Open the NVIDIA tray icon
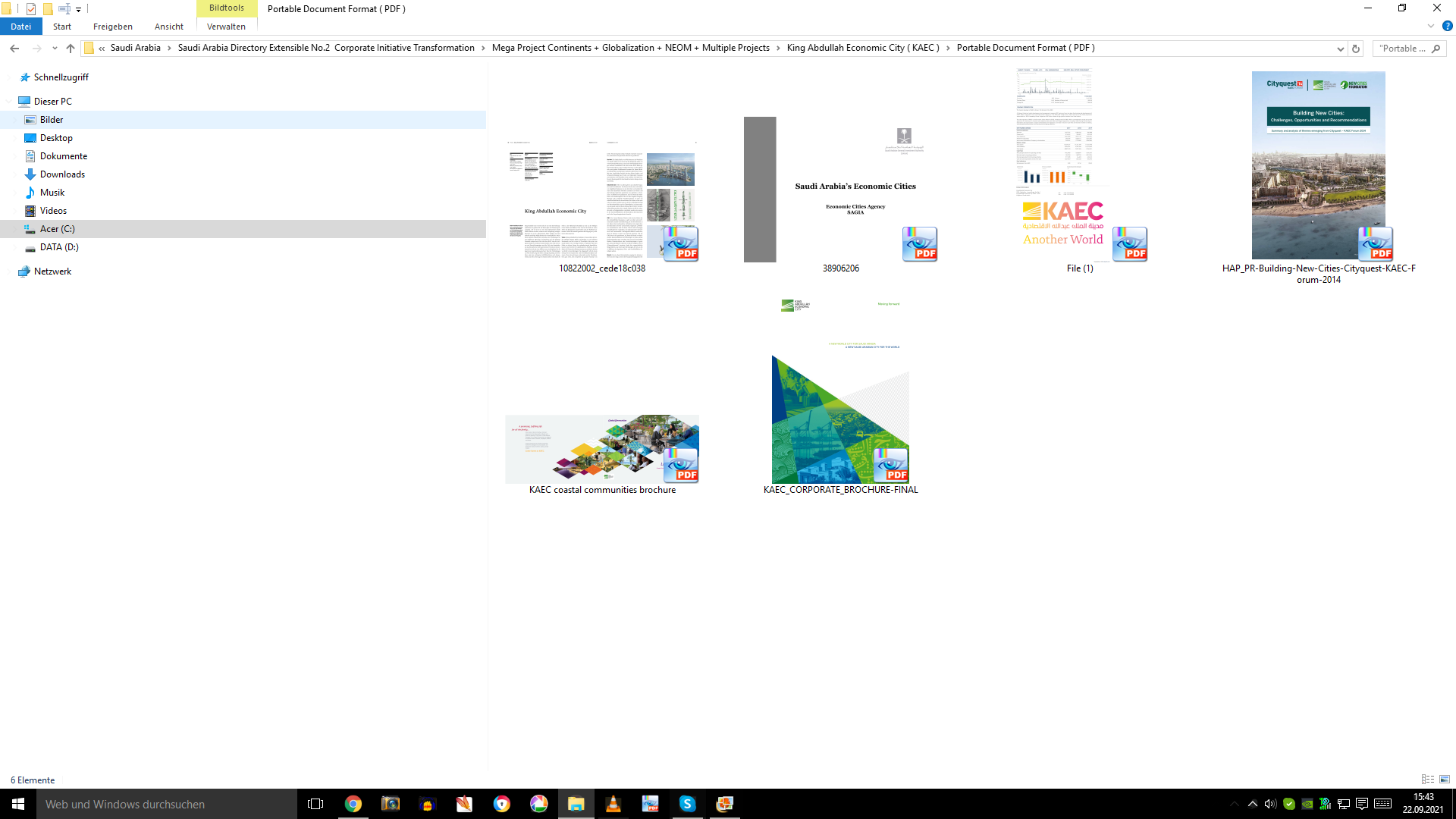Image resolution: width=1456 pixels, height=819 pixels. [x=1307, y=804]
